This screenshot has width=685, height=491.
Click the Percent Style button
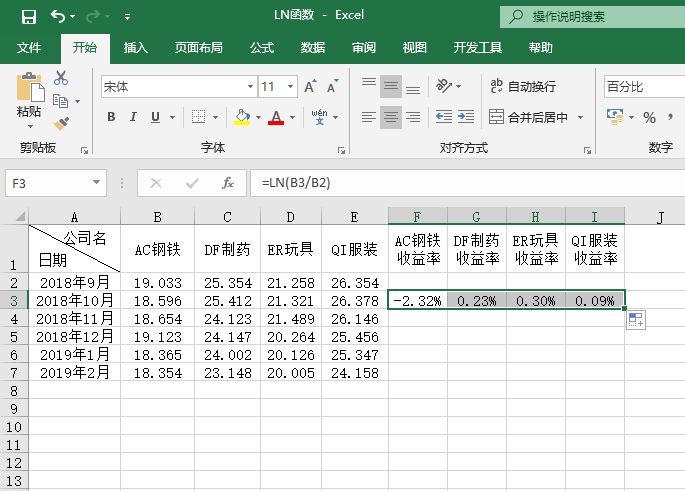(650, 118)
